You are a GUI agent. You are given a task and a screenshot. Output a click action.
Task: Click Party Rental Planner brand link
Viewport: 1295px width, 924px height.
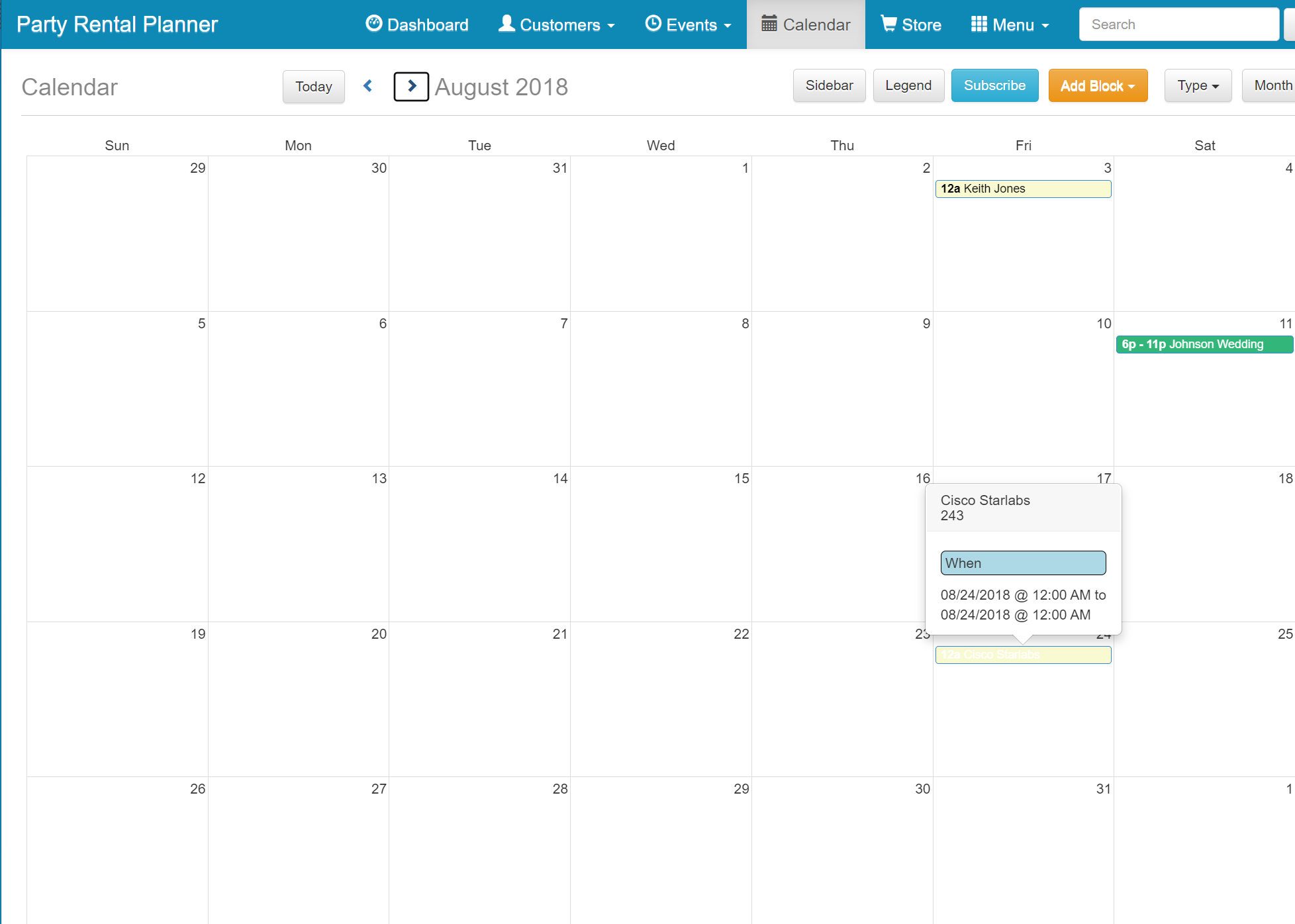[x=117, y=24]
